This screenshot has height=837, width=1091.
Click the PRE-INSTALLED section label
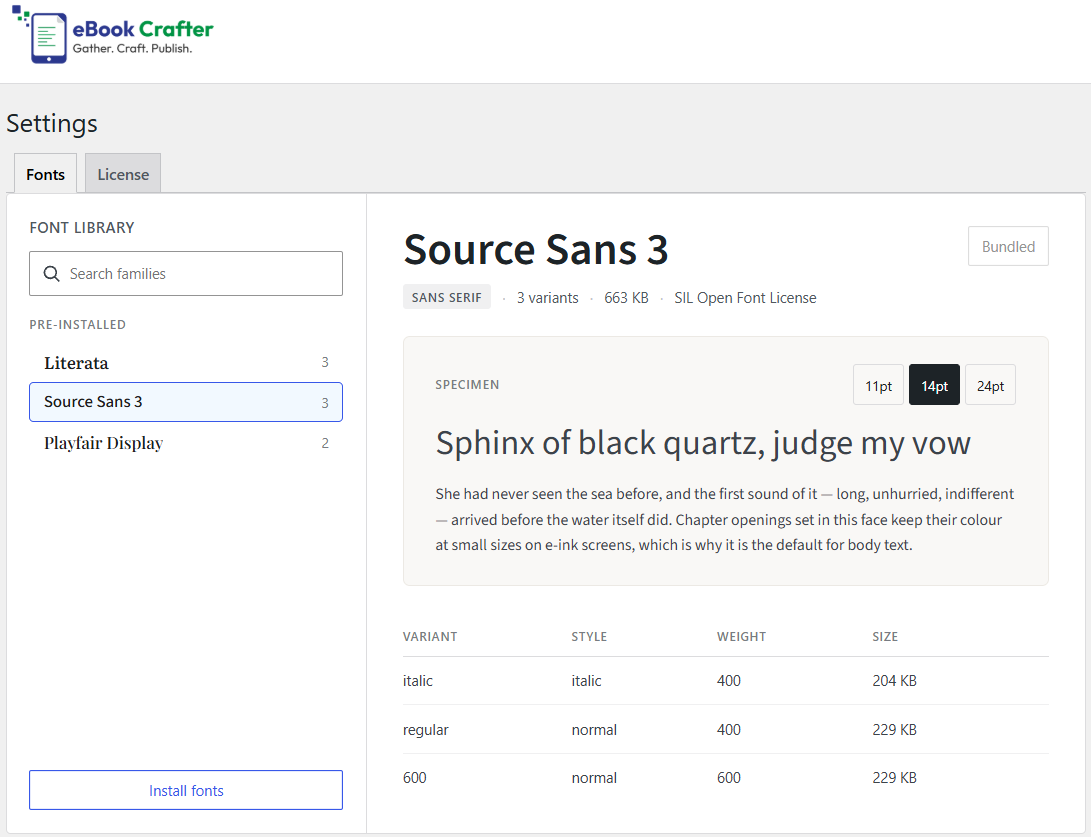point(77,324)
